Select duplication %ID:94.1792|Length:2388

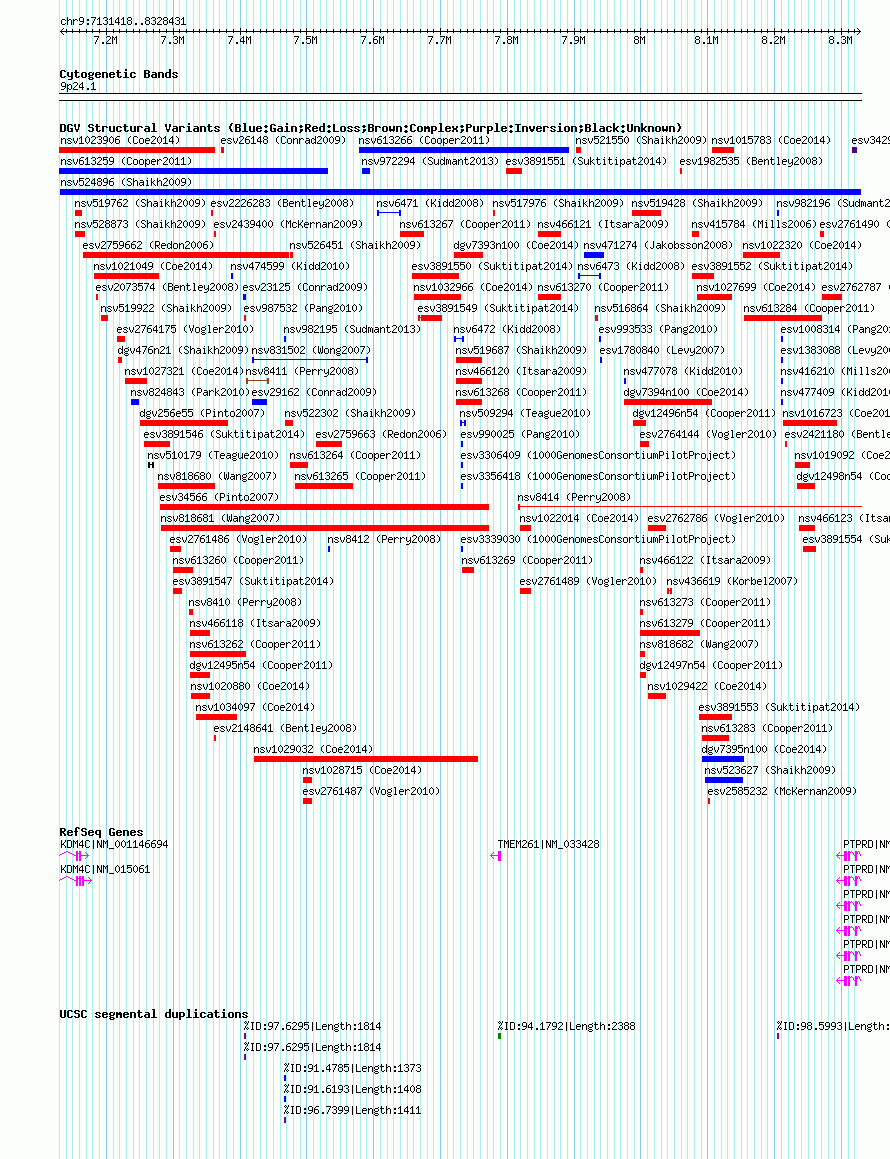566,1025
